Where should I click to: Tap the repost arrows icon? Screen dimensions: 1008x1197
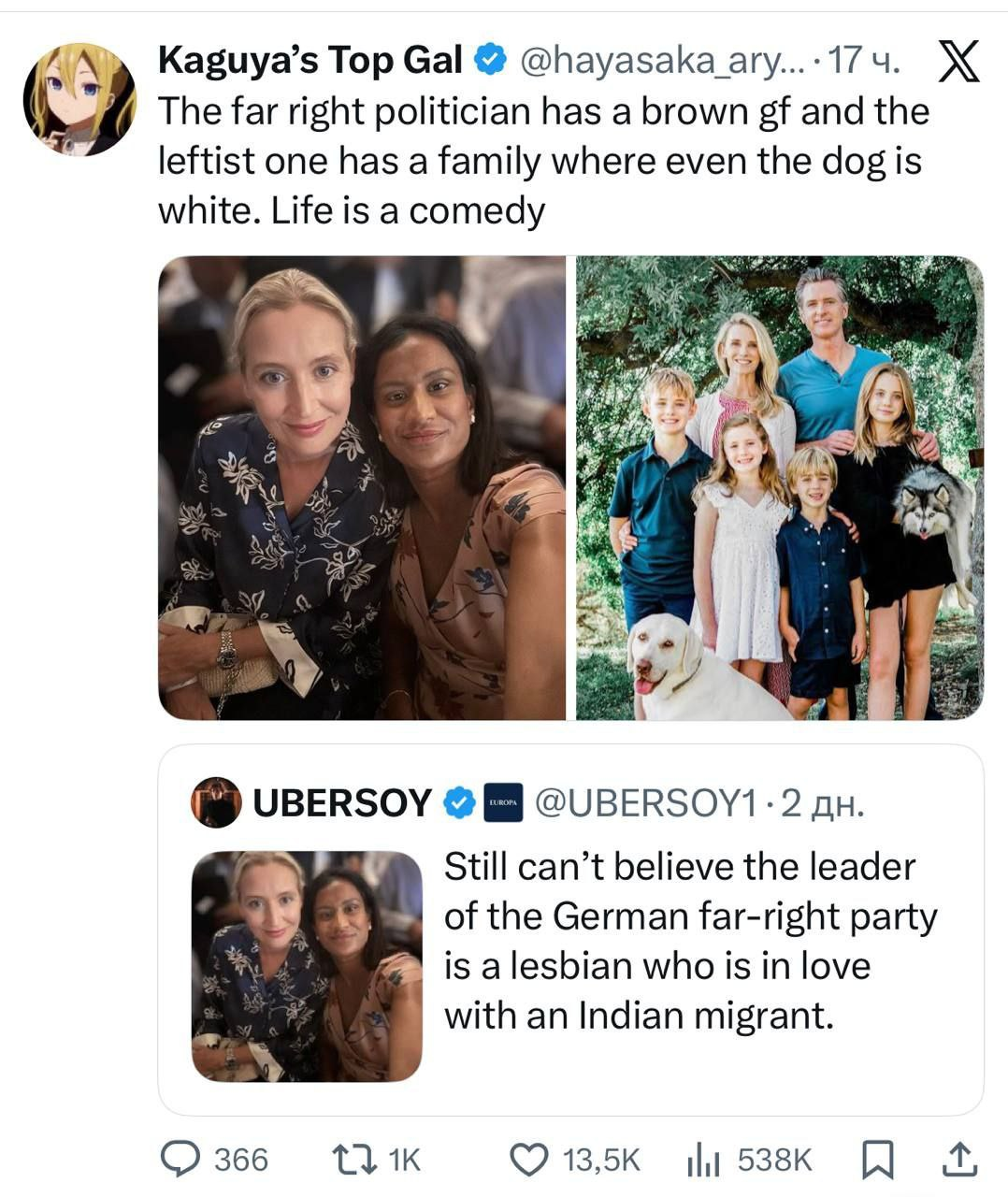[x=355, y=1160]
